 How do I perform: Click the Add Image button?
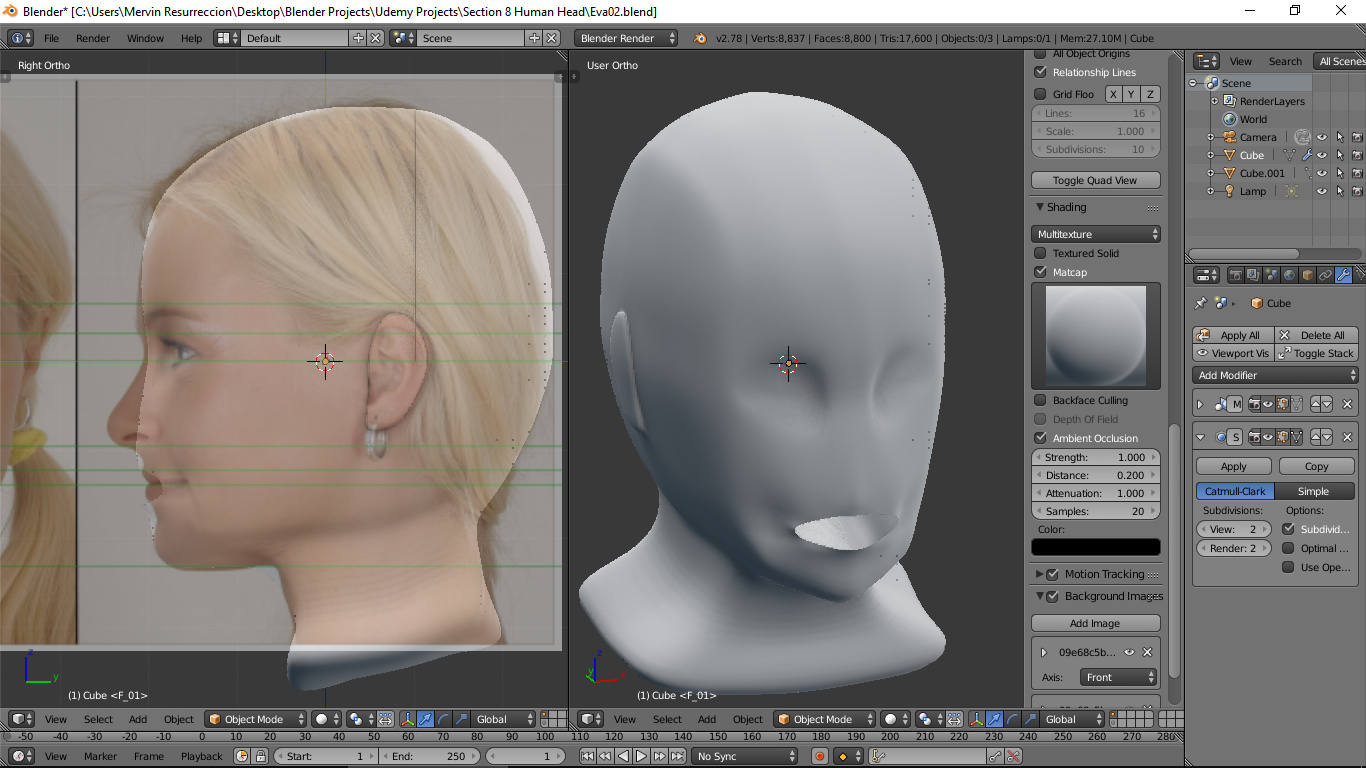click(x=1095, y=623)
